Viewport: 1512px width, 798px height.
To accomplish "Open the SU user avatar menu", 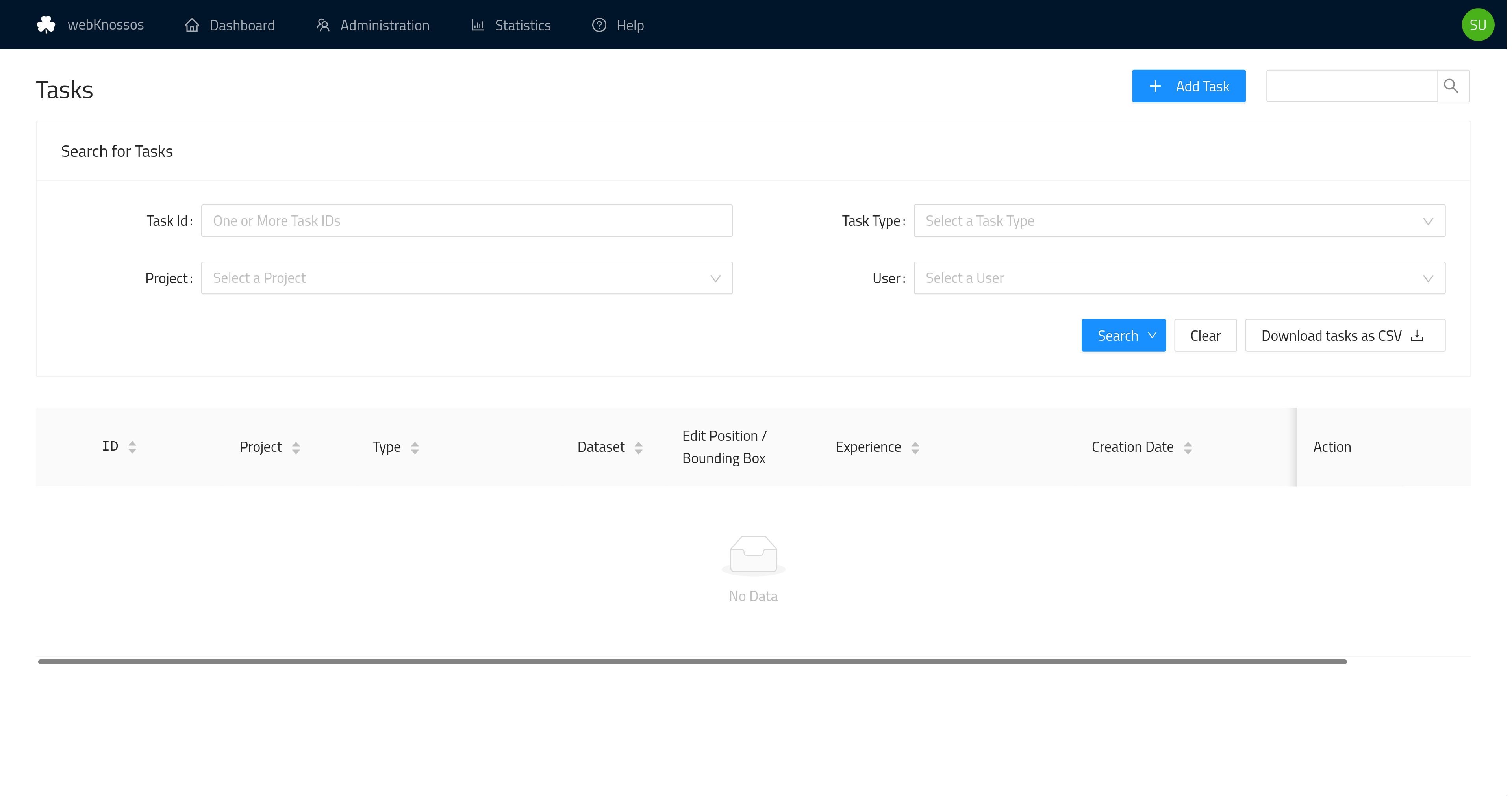I will click(x=1478, y=24).
